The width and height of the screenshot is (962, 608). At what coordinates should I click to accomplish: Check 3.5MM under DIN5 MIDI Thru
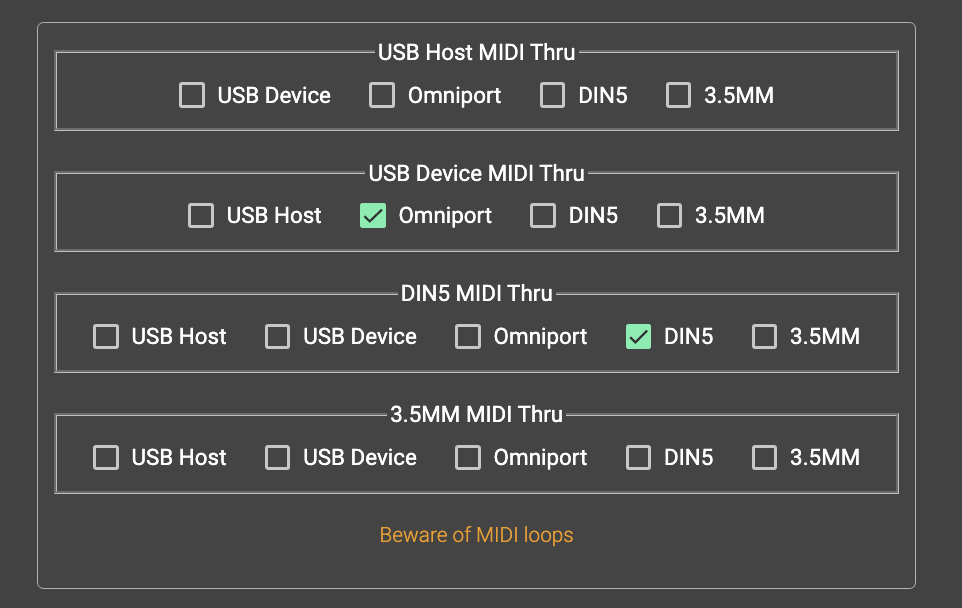coord(764,337)
